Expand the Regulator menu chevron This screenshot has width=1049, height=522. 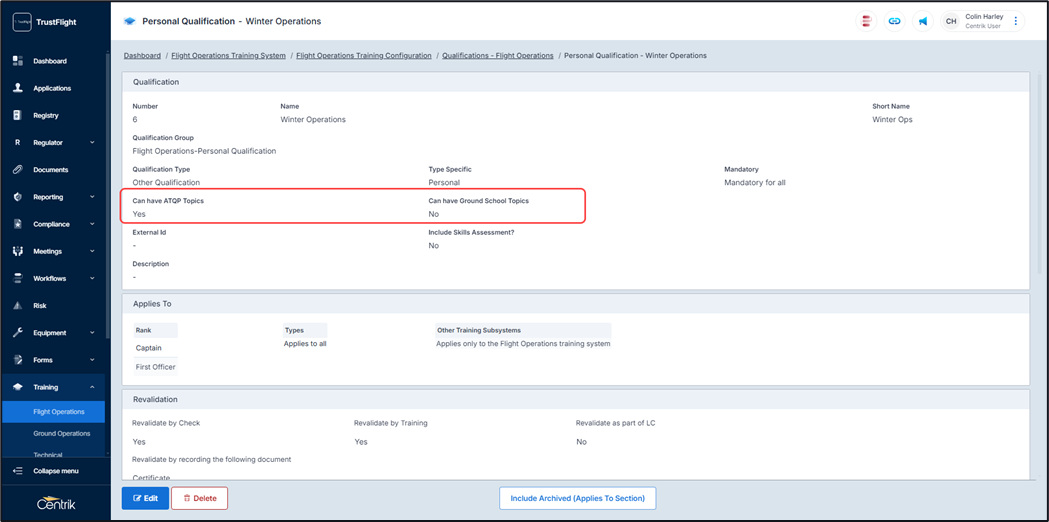point(92,143)
